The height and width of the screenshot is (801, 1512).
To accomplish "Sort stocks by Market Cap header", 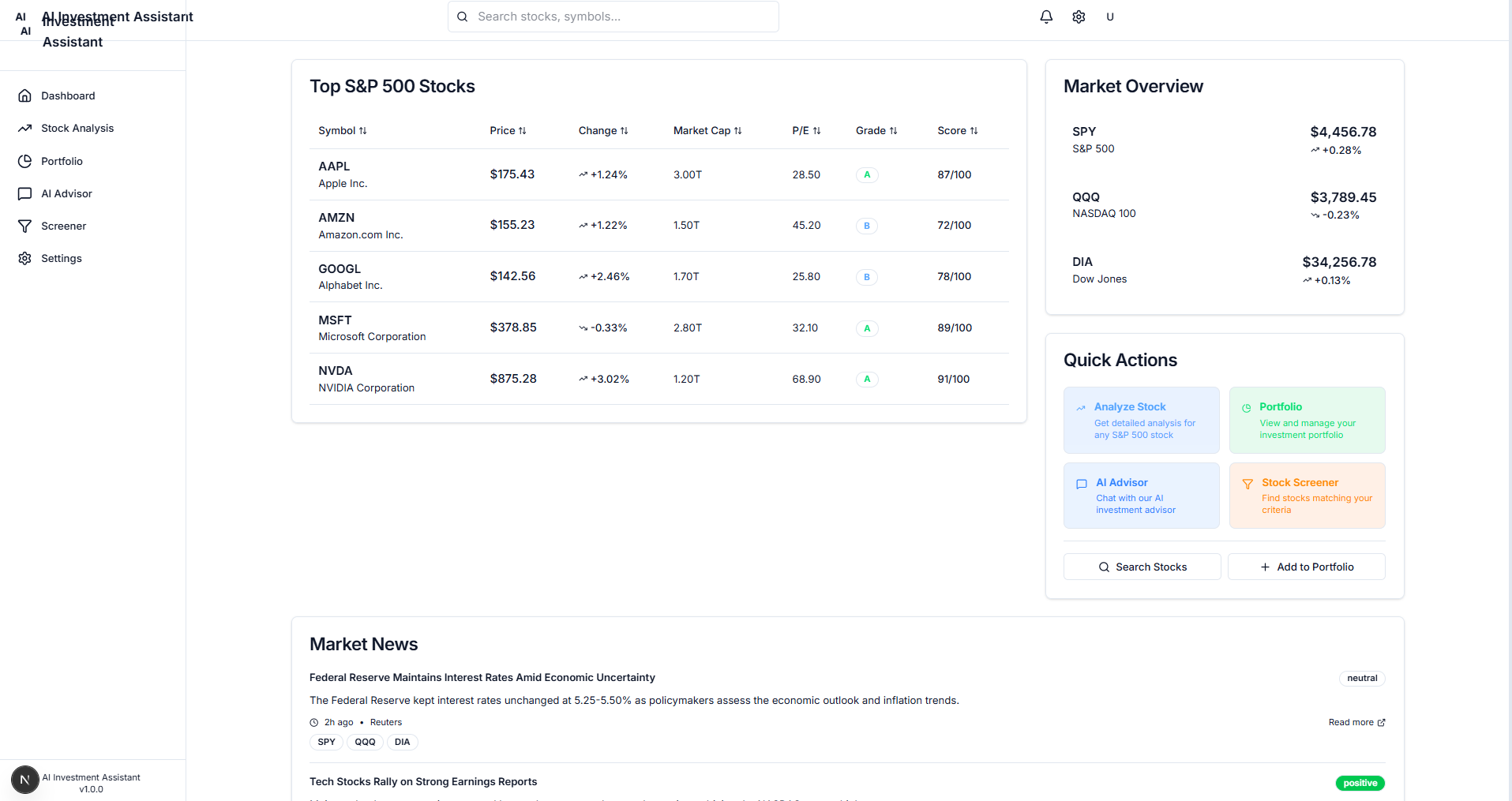I will tap(707, 131).
